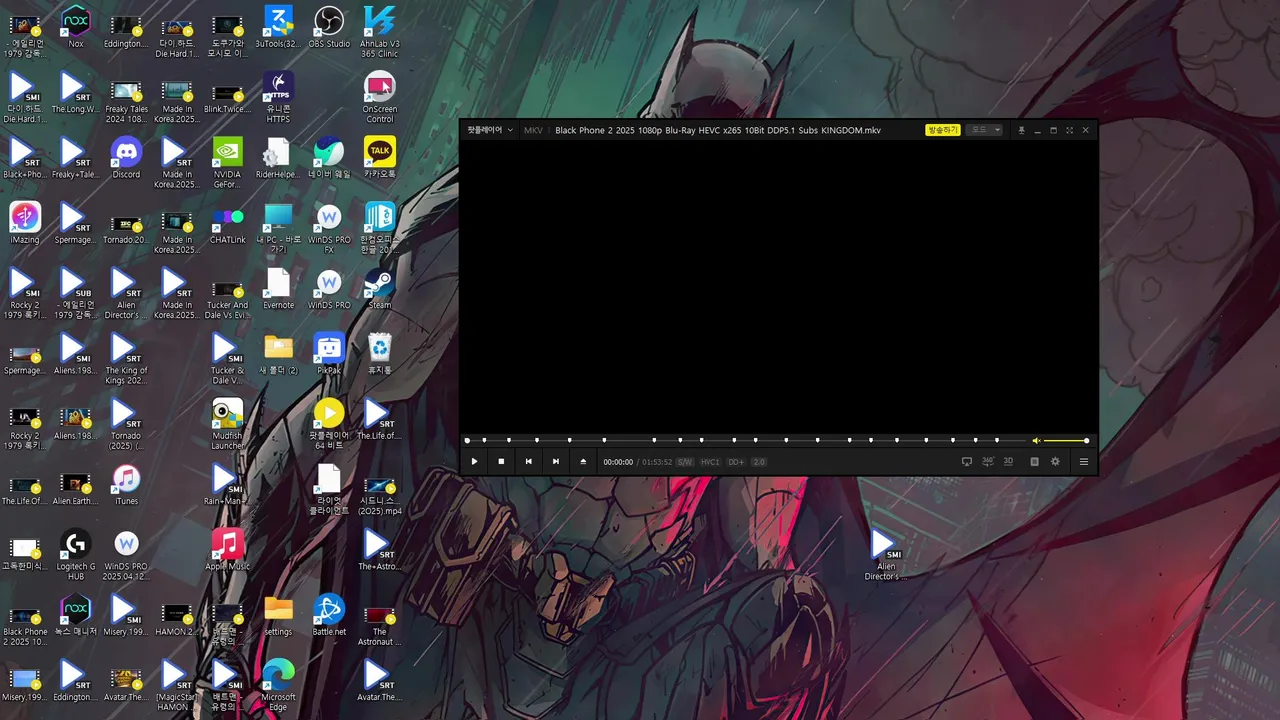Jump to previous file in PotPlayer
This screenshot has width=1280, height=720.
(x=528, y=462)
